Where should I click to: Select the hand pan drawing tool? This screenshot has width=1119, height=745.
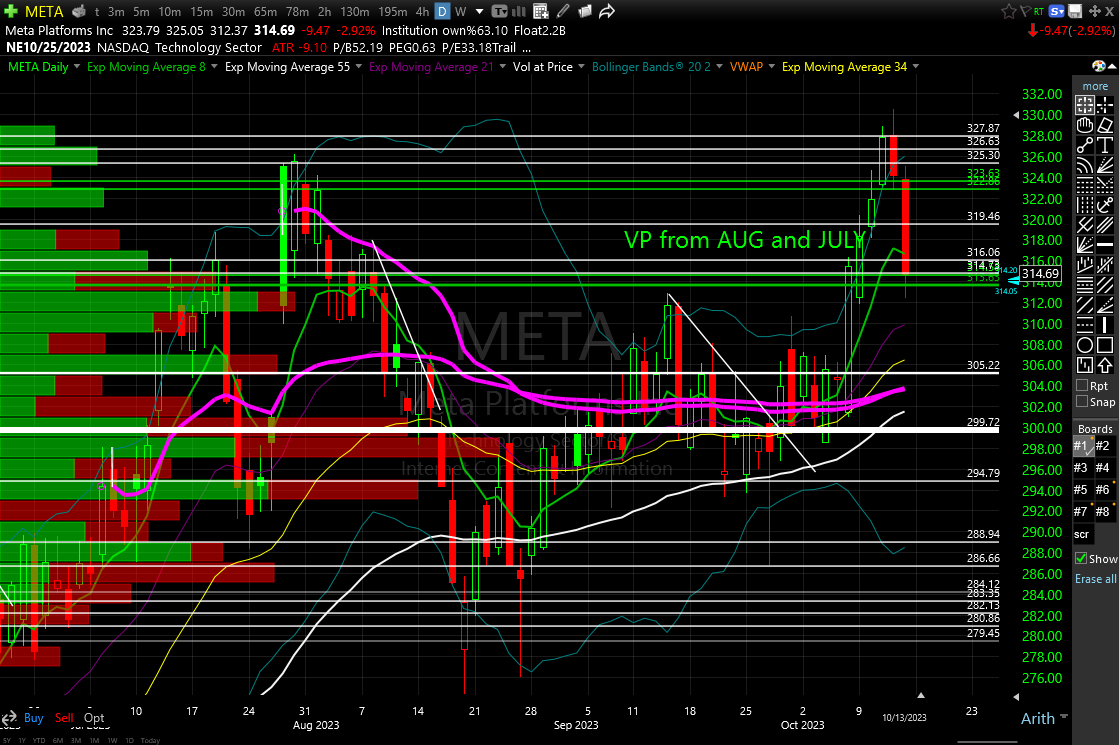[1084, 125]
